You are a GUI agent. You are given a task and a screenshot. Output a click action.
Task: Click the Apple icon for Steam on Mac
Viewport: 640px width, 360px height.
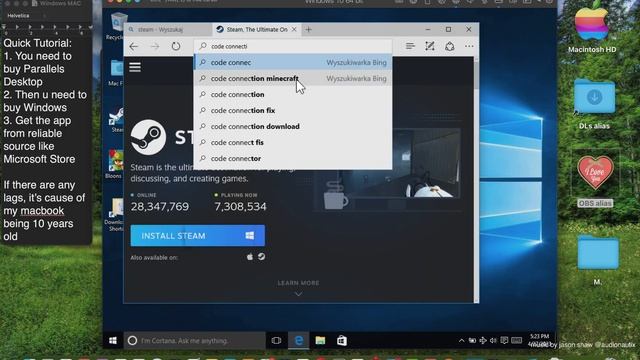click(x=250, y=257)
